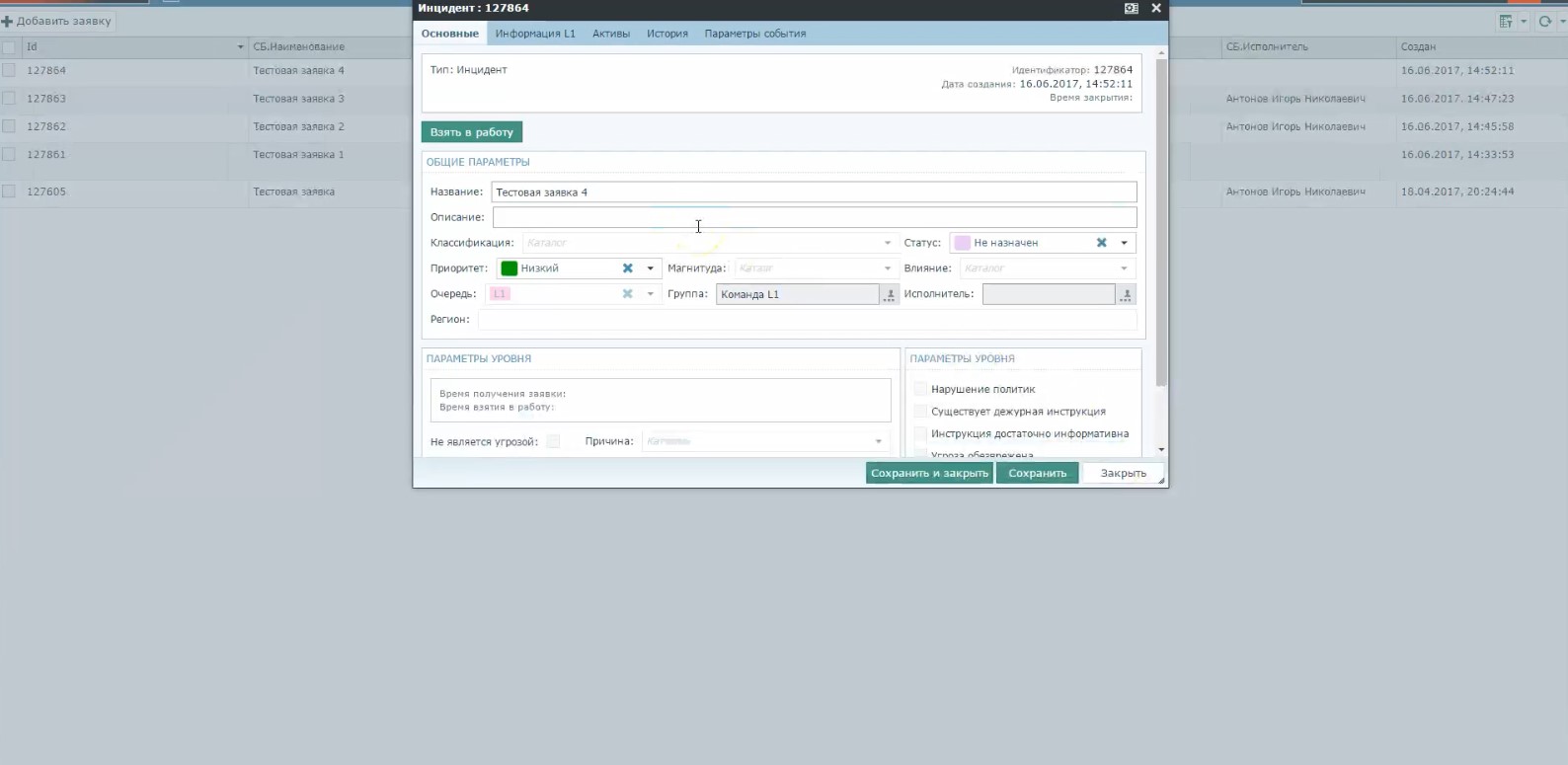This screenshot has height=765, width=1568.
Task: Tick the checkbox for row 127862
Action: pyautogui.click(x=9, y=126)
